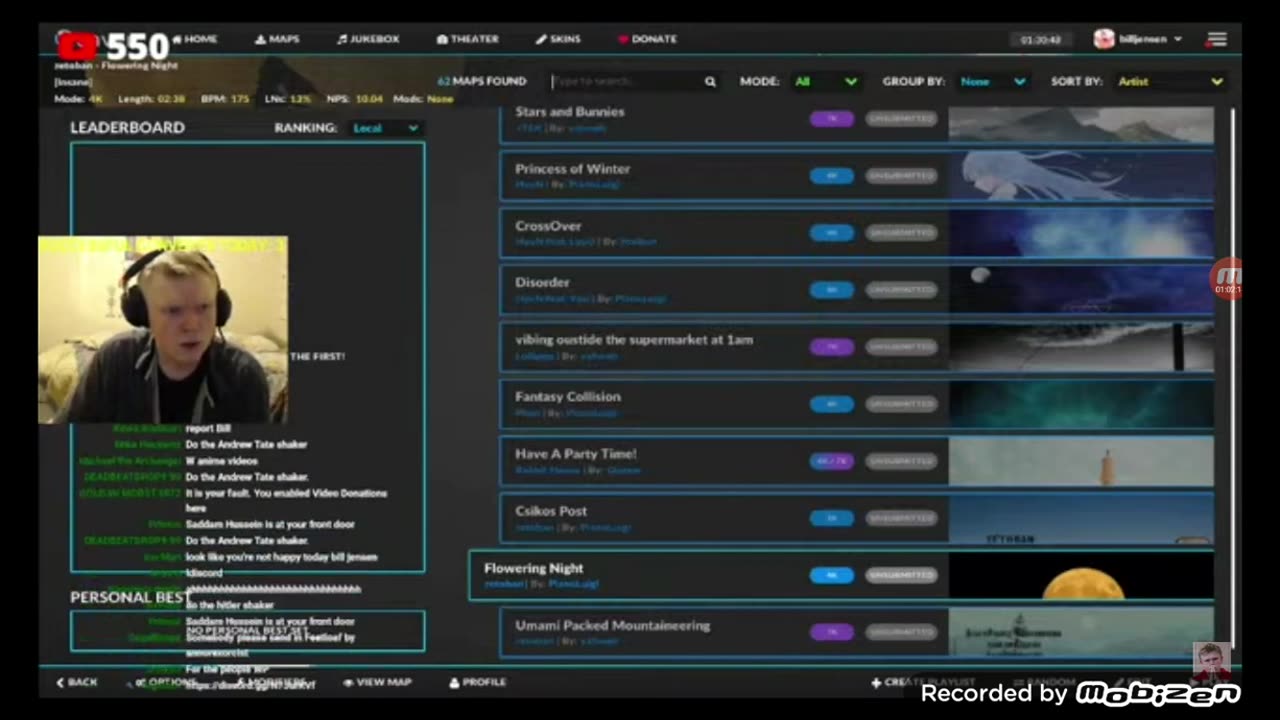The height and width of the screenshot is (720, 1280).
Task: Click the Unsubmitted badge on Fantasy Collision
Action: [901, 404]
